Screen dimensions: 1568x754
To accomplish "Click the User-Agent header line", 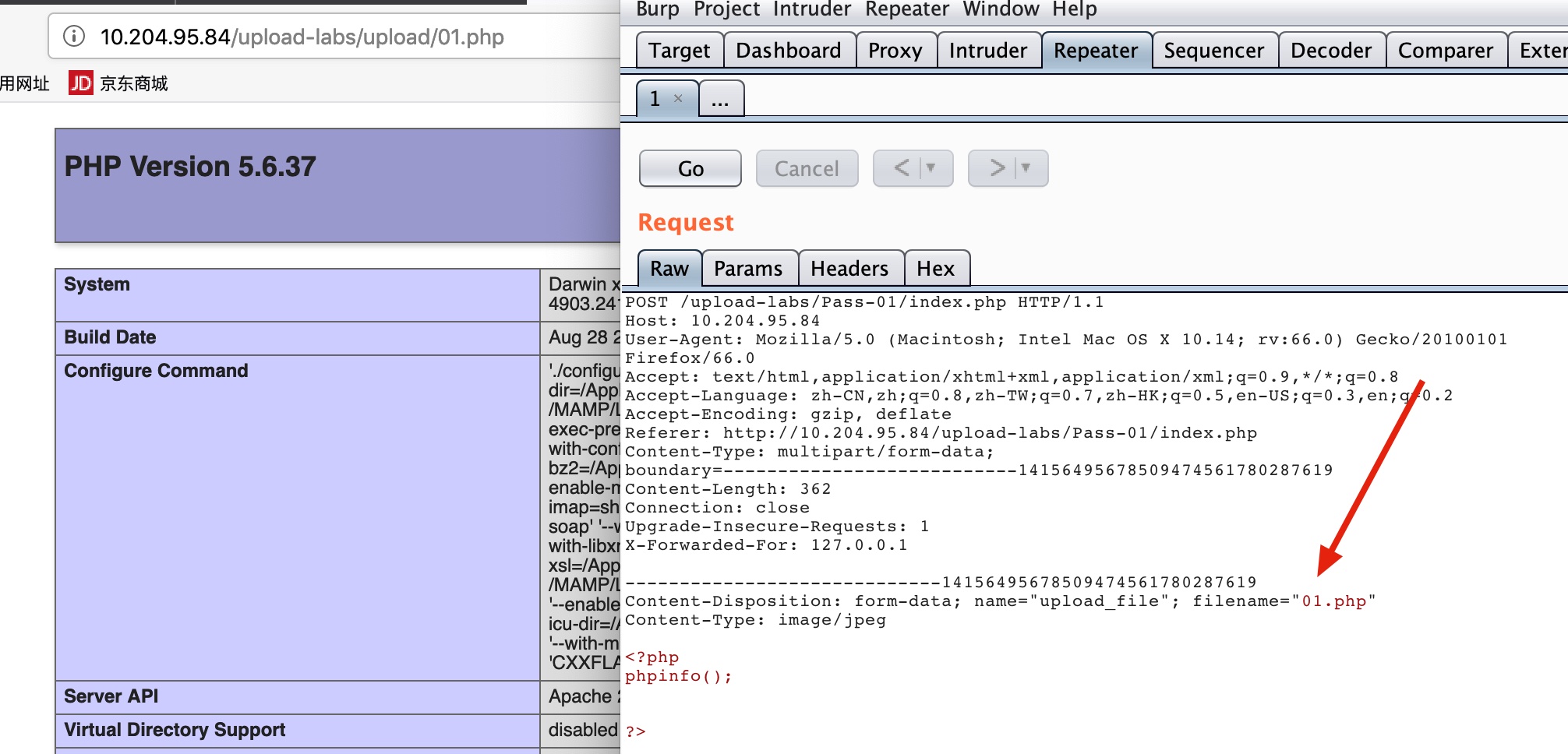I will pos(1066,349).
